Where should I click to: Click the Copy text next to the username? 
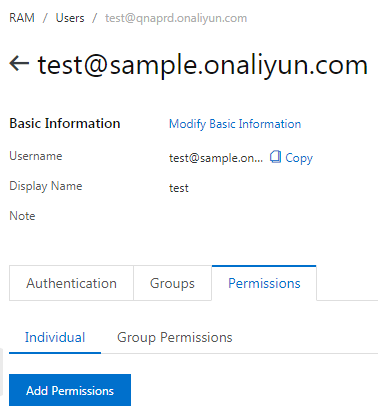coord(299,158)
